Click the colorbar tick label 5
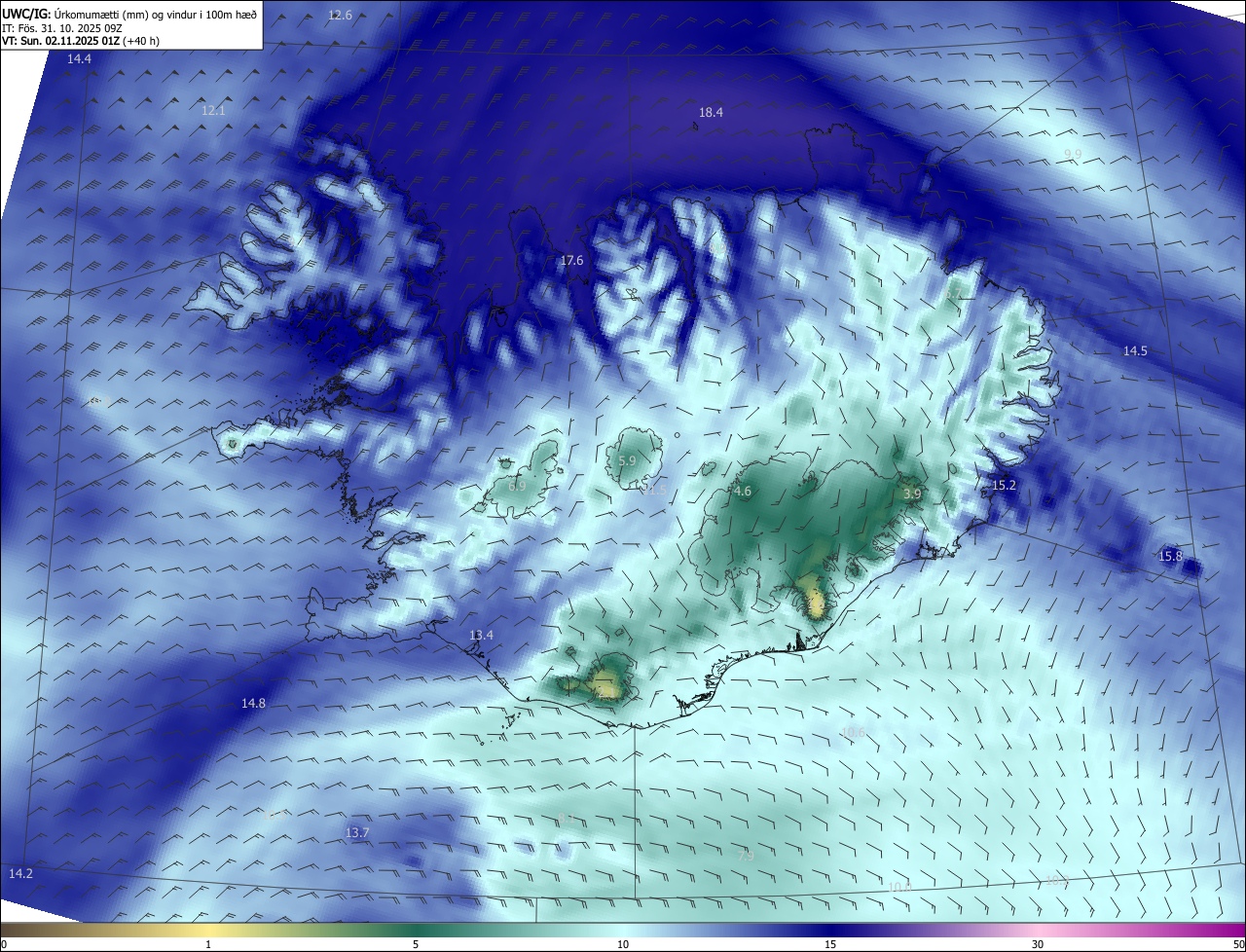 416,945
